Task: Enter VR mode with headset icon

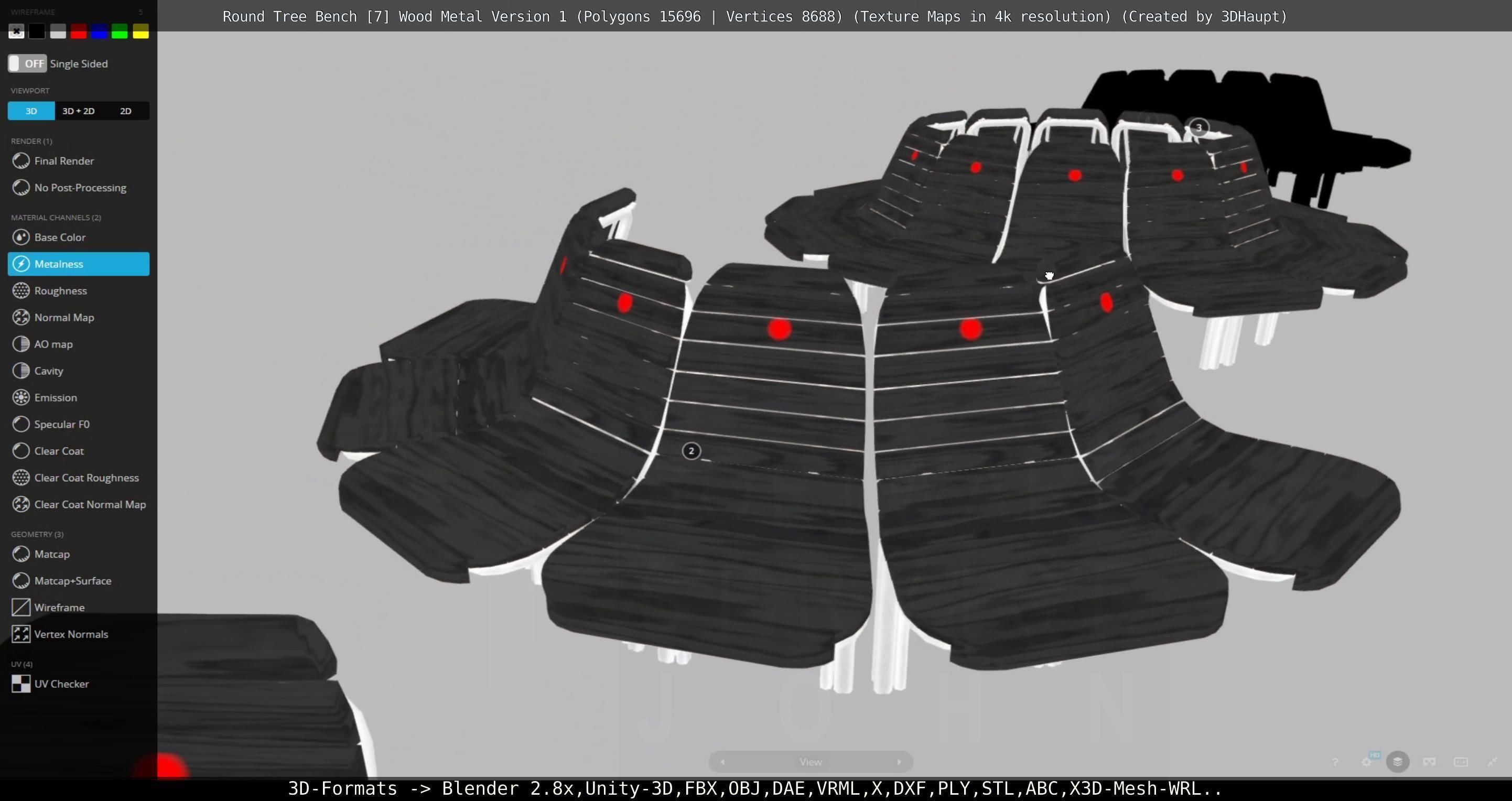Action: coord(1429,762)
